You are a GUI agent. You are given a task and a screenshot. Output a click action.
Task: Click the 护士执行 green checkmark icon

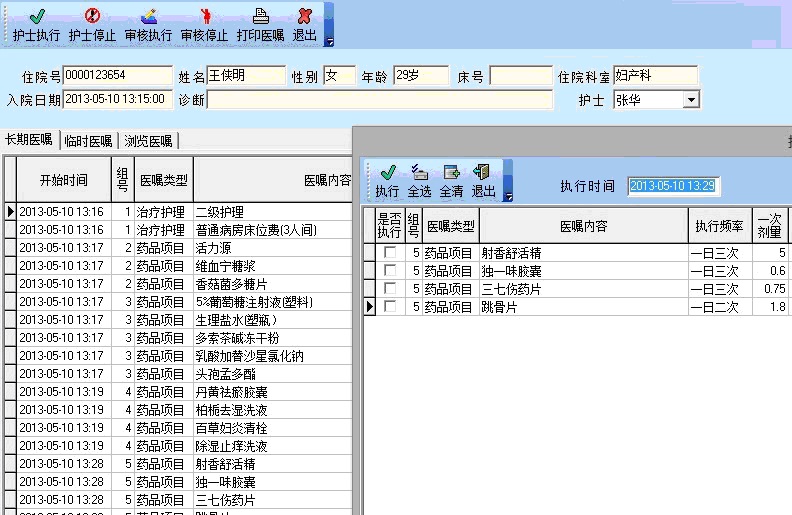37,16
